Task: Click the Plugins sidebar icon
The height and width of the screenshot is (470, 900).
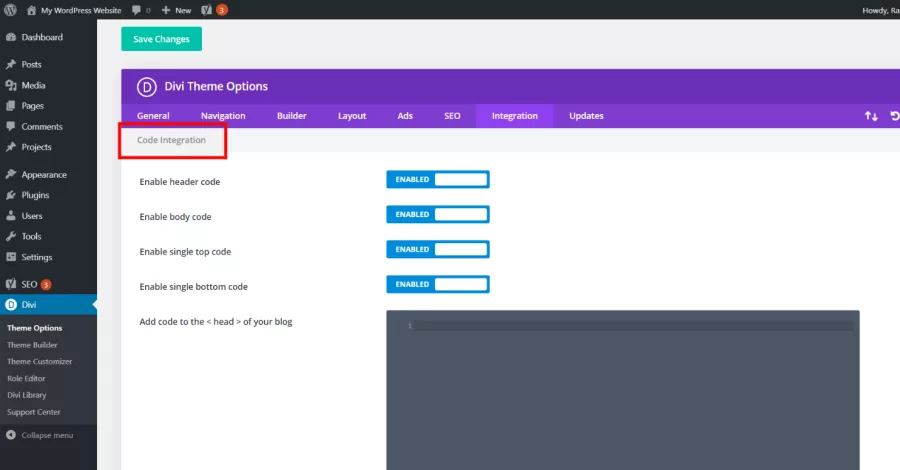Action: click(11, 195)
